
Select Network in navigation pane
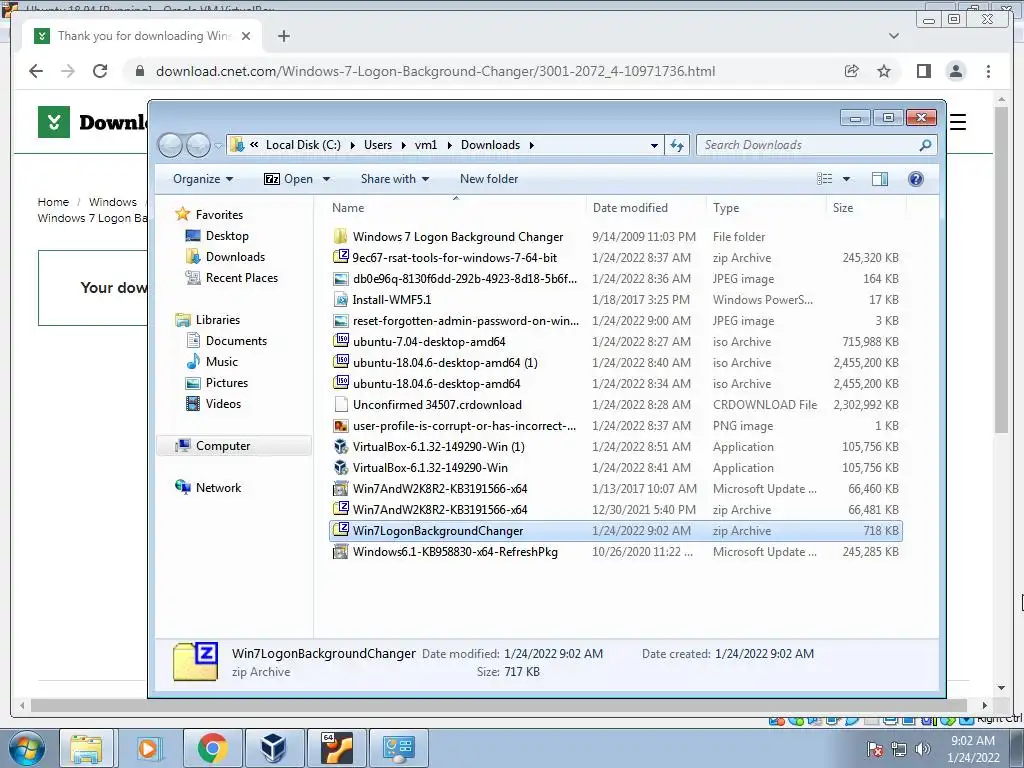click(218, 487)
